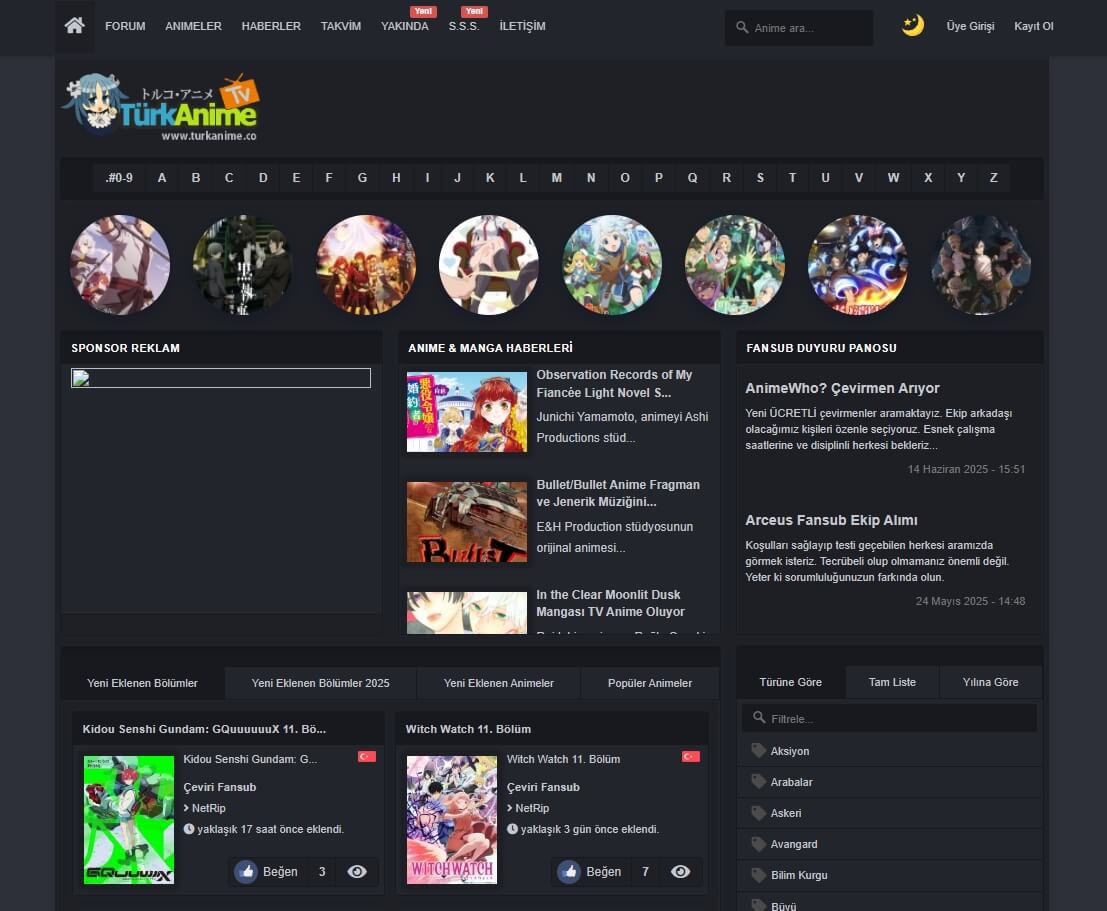This screenshot has width=1107, height=911.
Task: Filter anime list by letter K
Action: point(490,178)
